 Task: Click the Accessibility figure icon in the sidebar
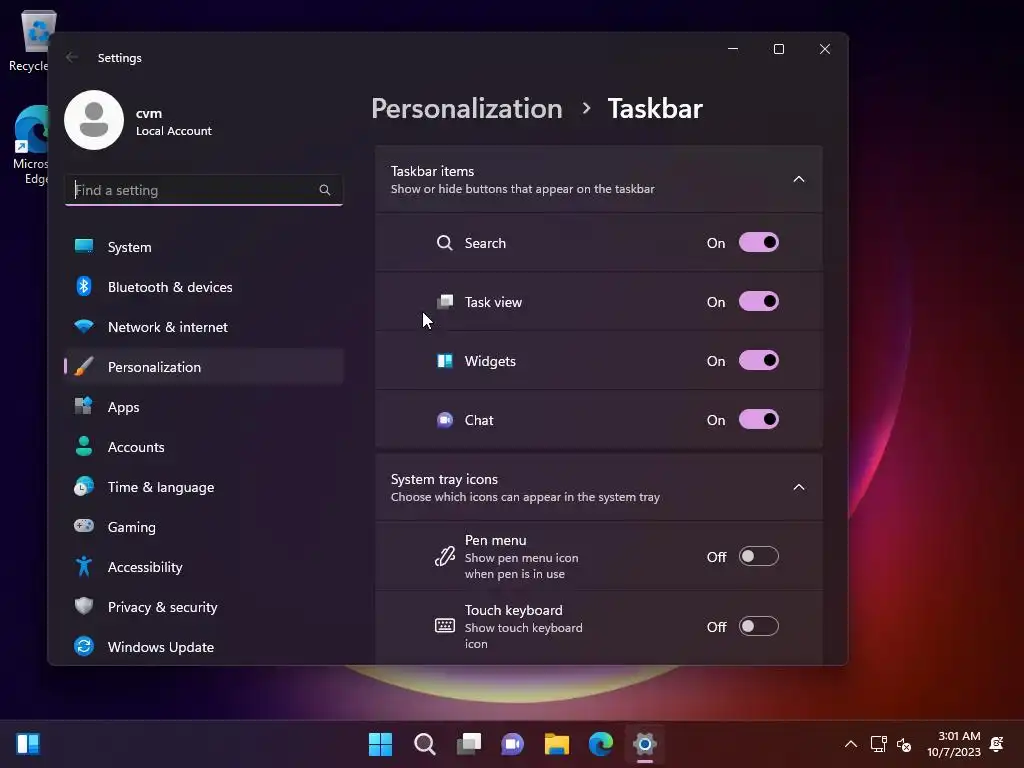(x=84, y=566)
